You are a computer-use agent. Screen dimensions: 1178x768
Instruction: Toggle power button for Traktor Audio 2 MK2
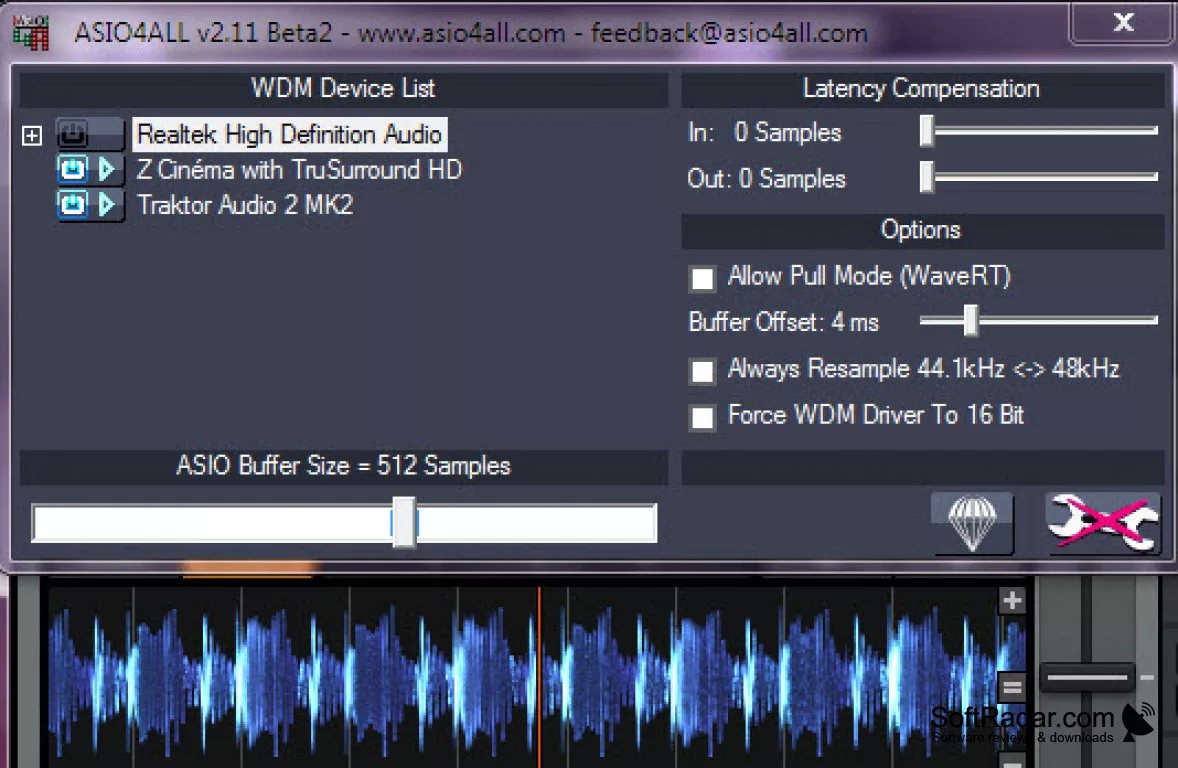point(73,204)
